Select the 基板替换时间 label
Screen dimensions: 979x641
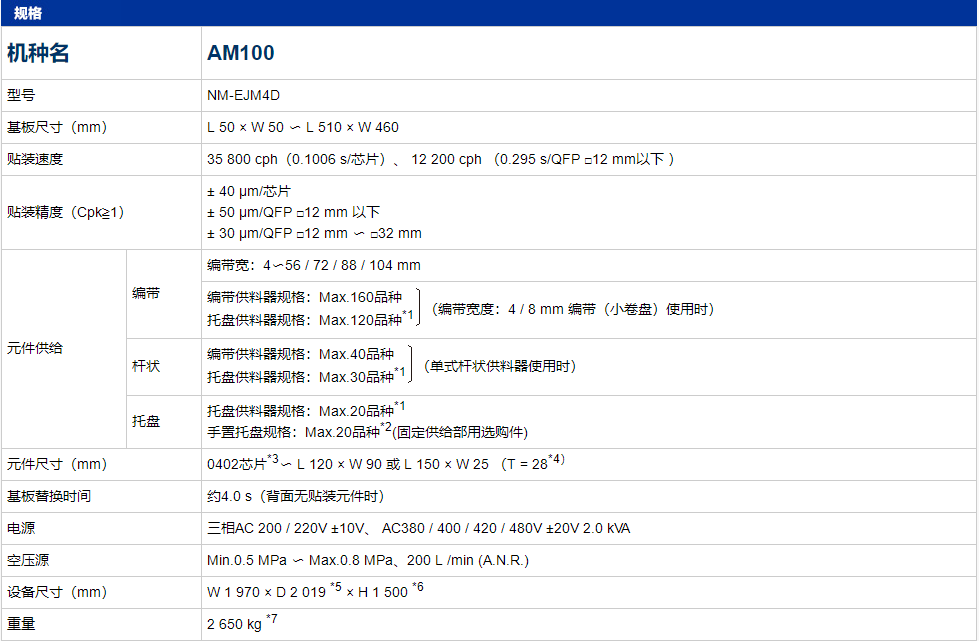[49, 496]
